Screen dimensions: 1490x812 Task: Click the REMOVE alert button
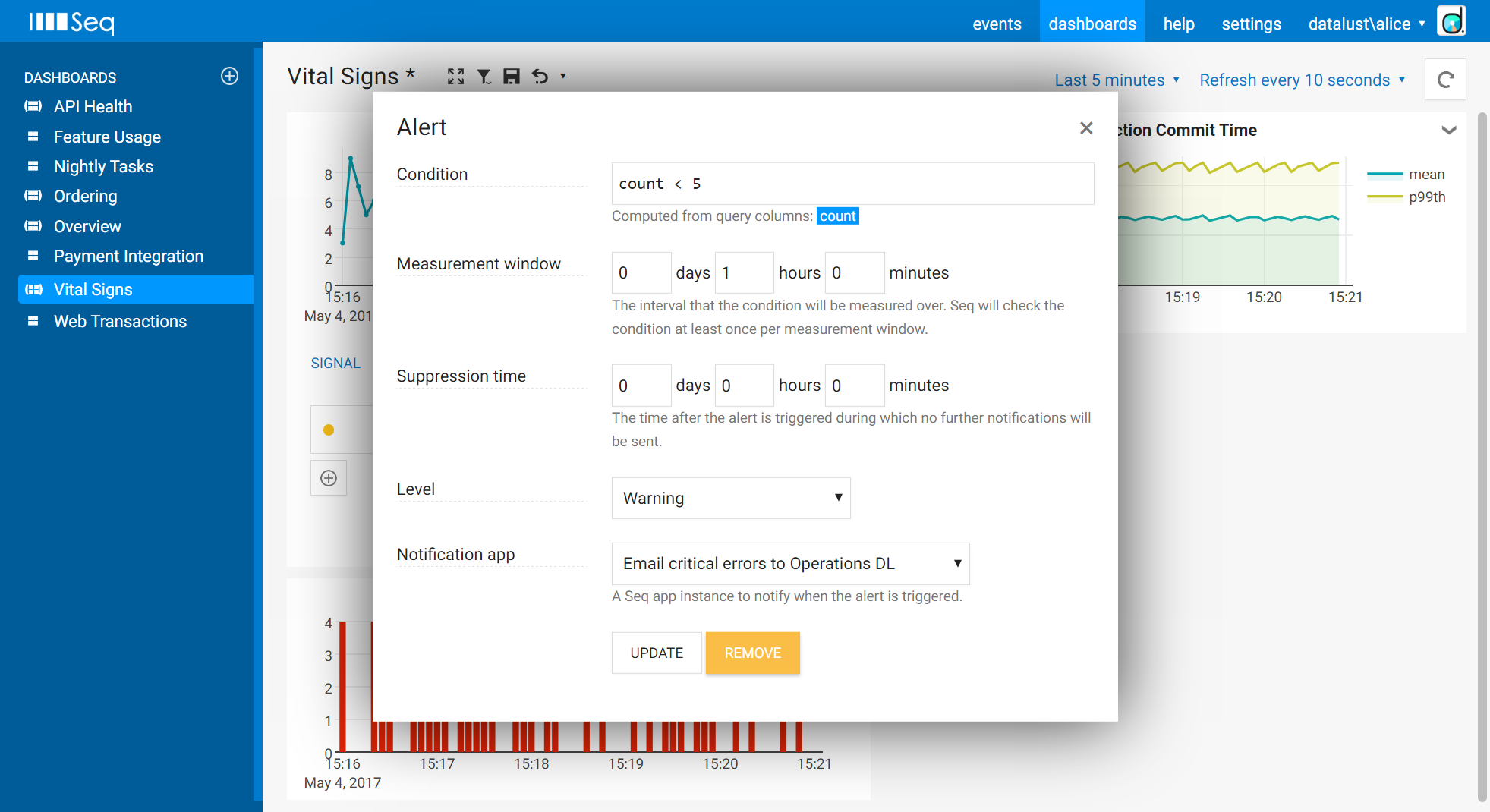click(x=752, y=653)
